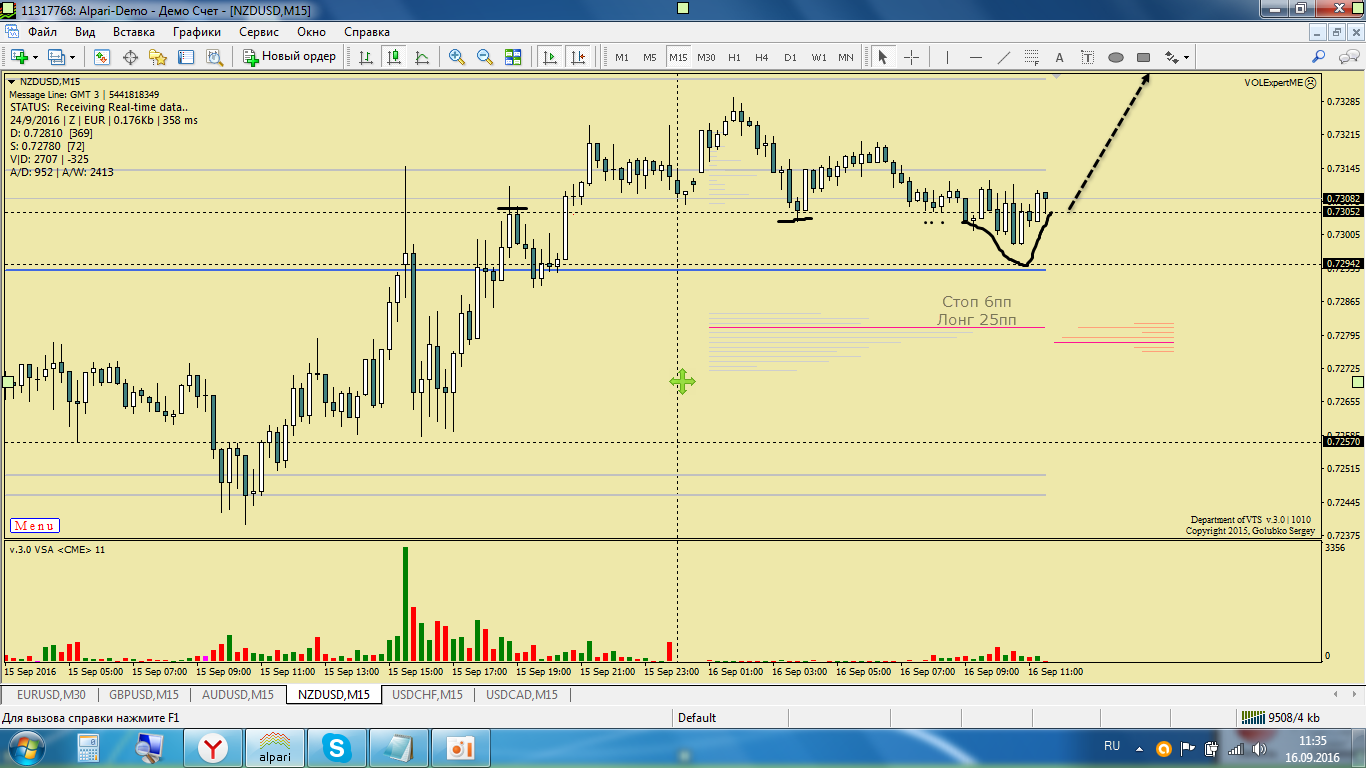Click the Новый ордер button

coord(290,57)
